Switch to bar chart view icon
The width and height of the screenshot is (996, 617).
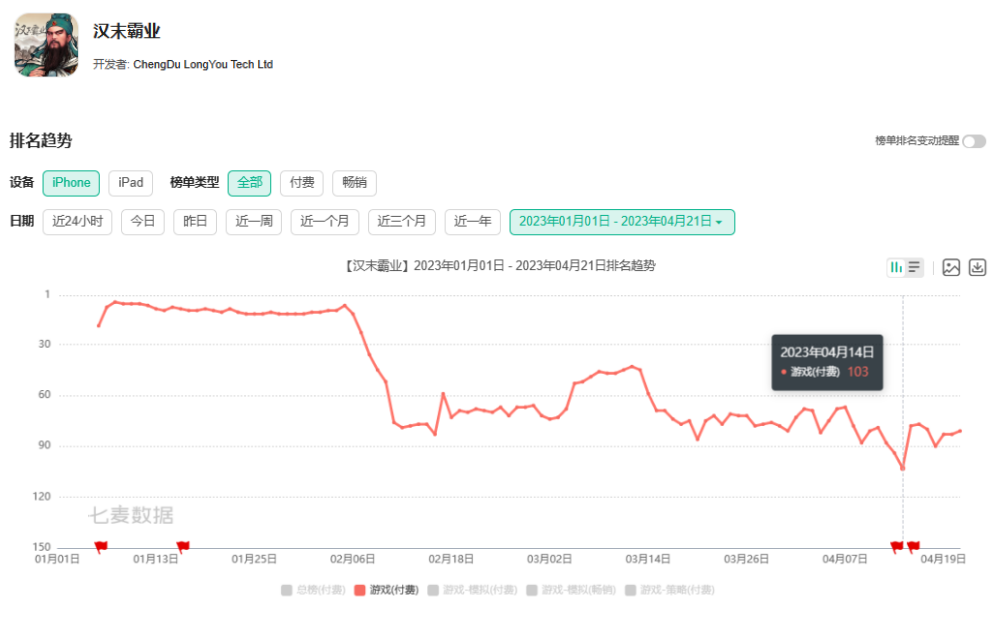coord(896,268)
